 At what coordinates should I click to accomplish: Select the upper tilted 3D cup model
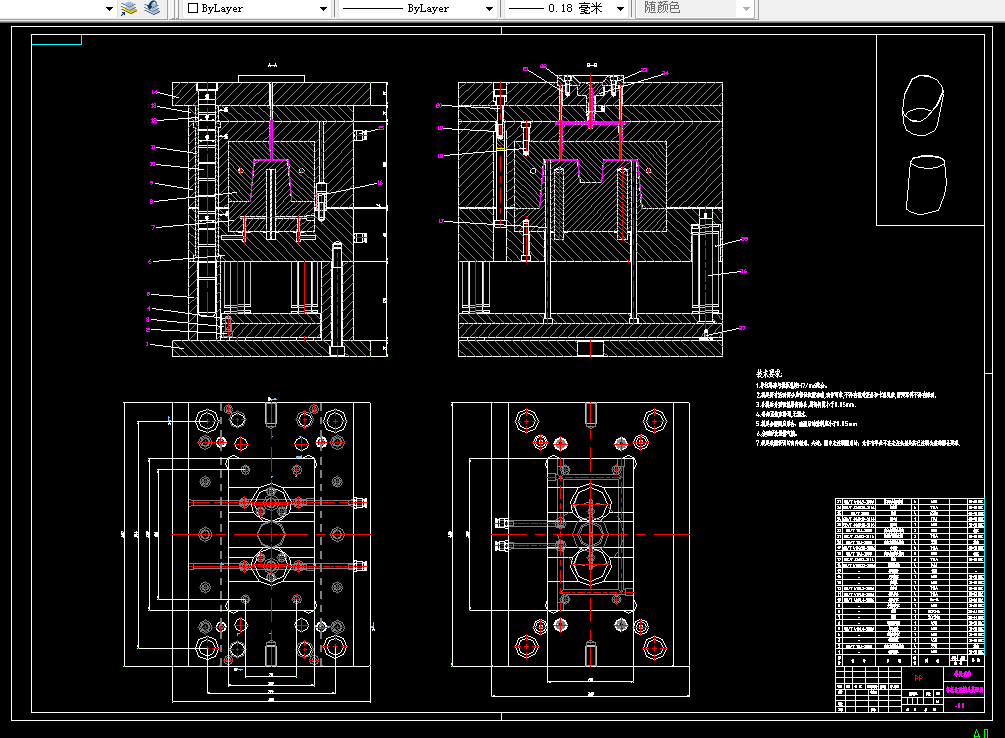[923, 105]
